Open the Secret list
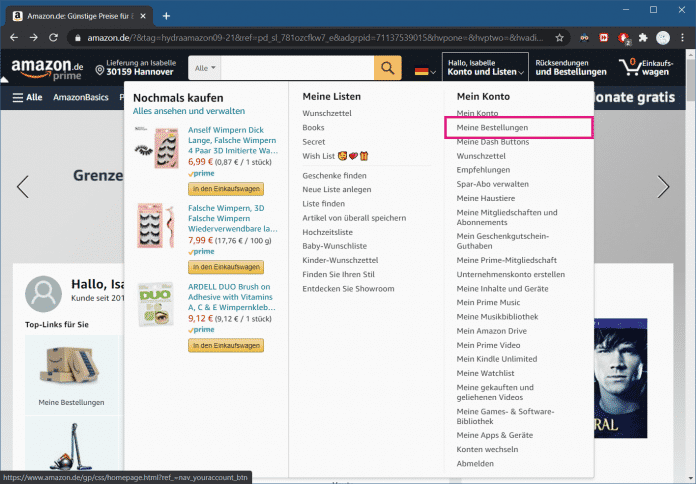The image size is (696, 484). (x=313, y=142)
